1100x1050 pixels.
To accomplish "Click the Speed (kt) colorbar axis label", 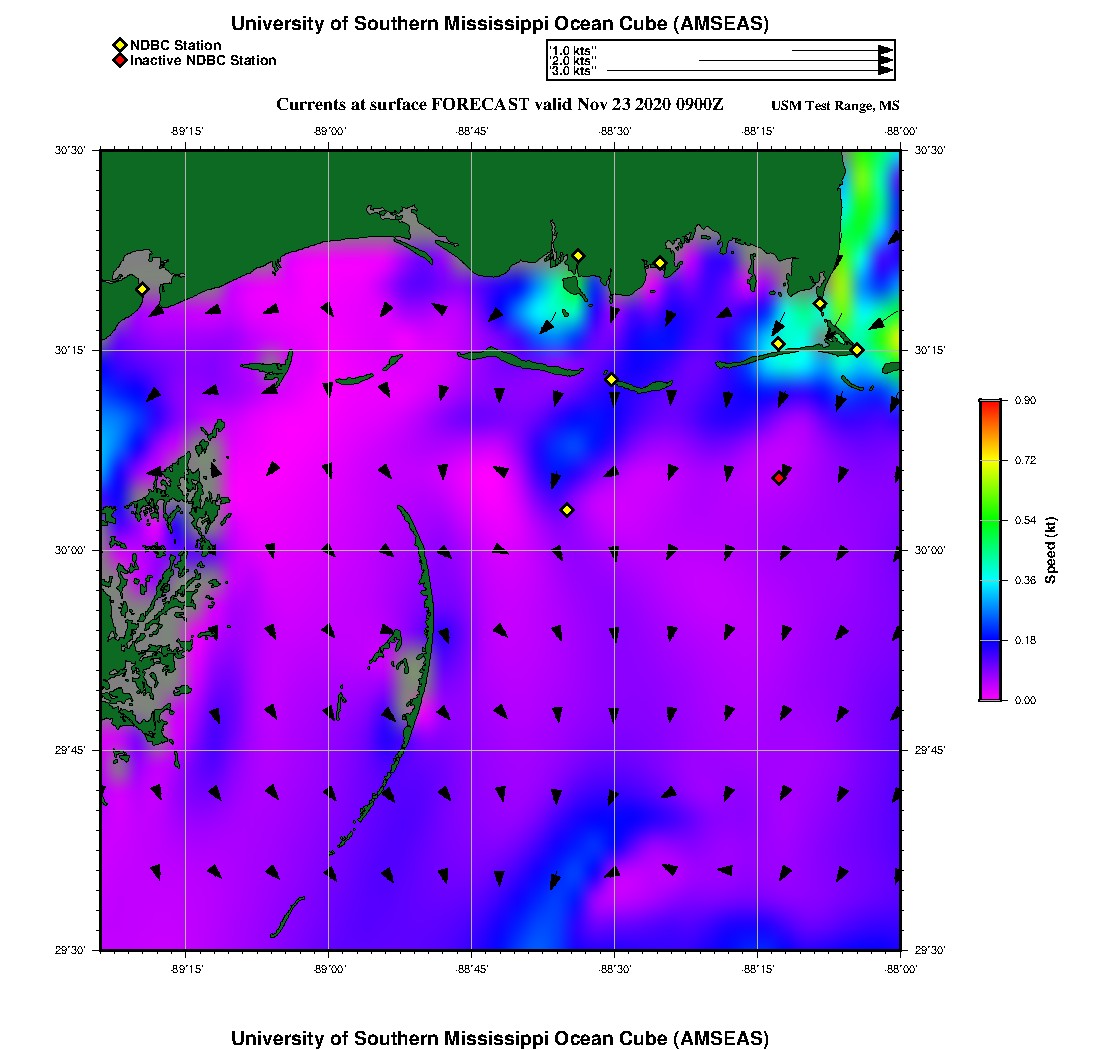I will pos(1051,550).
